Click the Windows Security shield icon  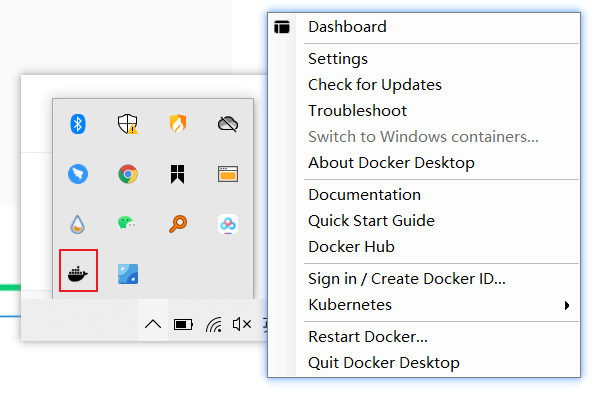pos(128,124)
